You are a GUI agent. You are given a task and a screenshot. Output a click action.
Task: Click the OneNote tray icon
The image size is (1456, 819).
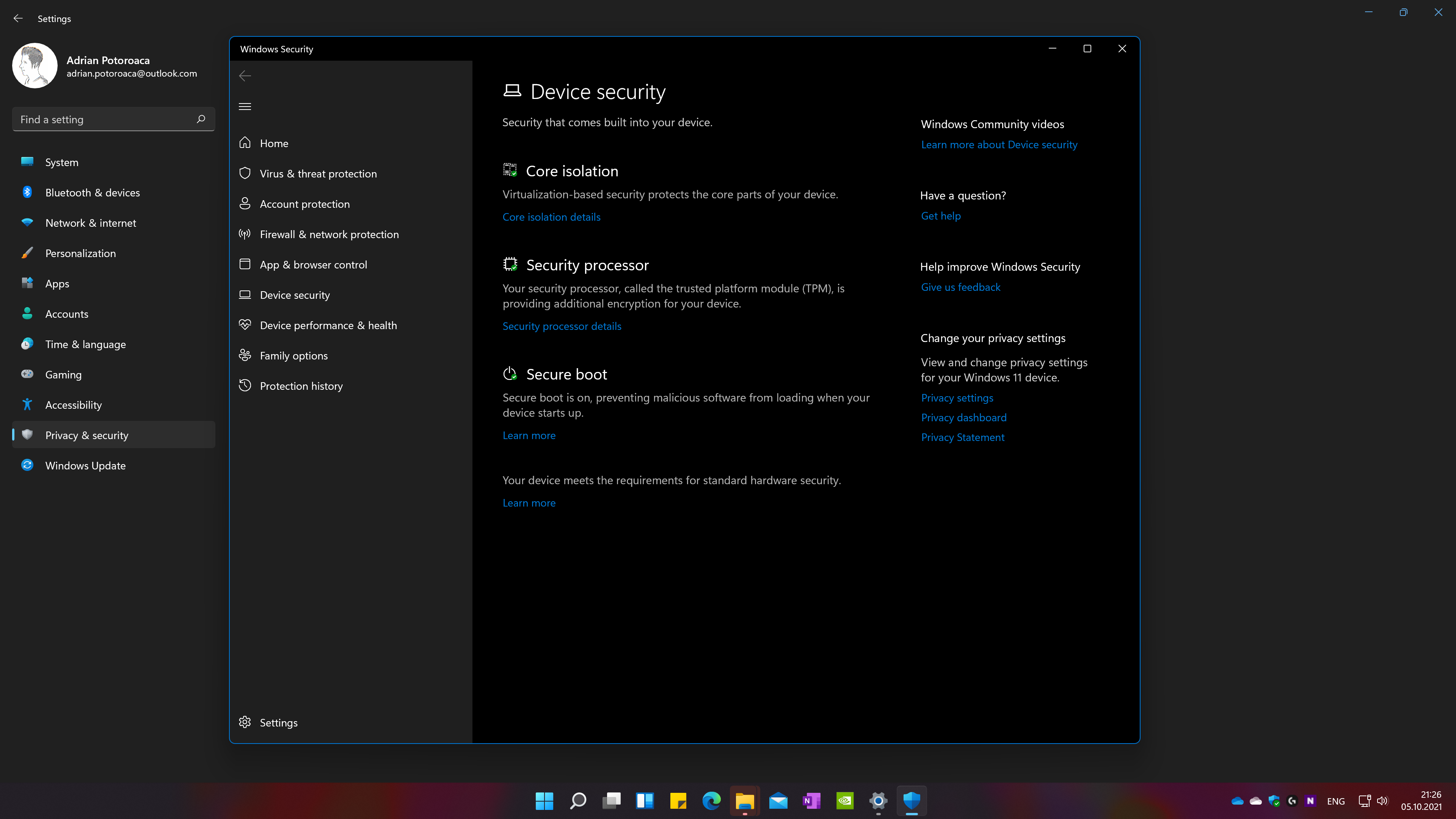pos(1310,801)
